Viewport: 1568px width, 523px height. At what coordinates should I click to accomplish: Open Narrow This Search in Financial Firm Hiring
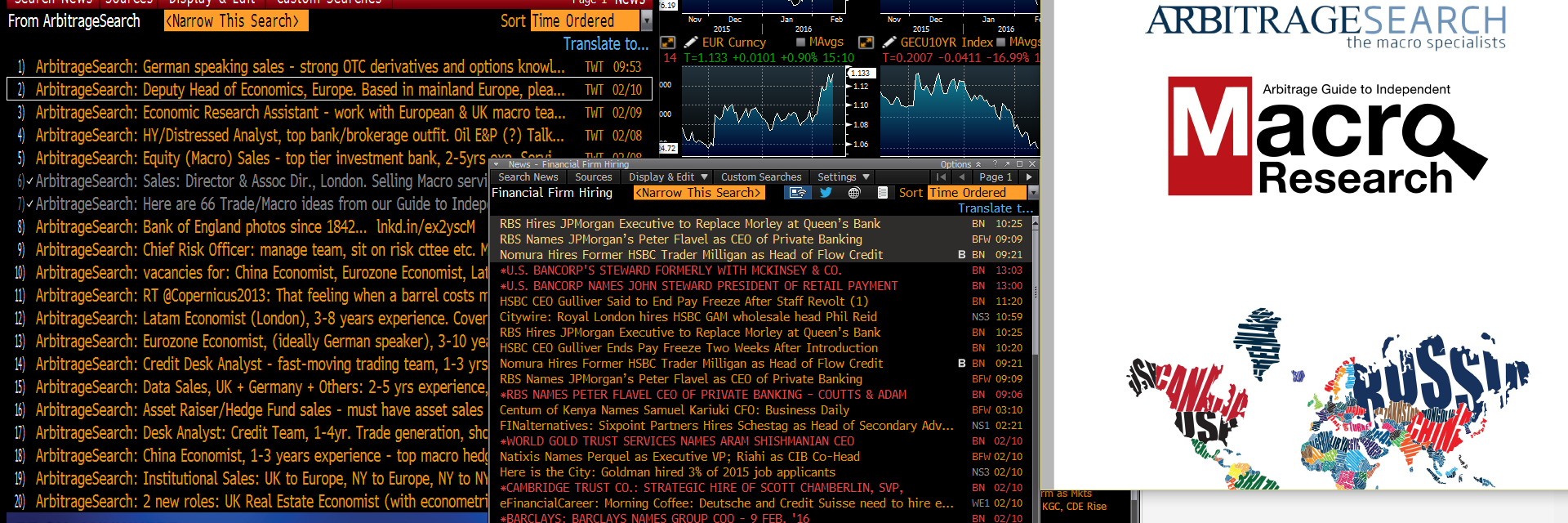tap(700, 193)
